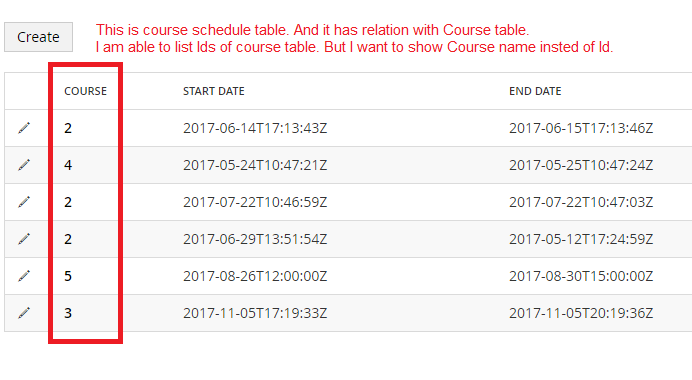Edit the row starting 2017-07-22T10:46:59Z

pos(24,202)
